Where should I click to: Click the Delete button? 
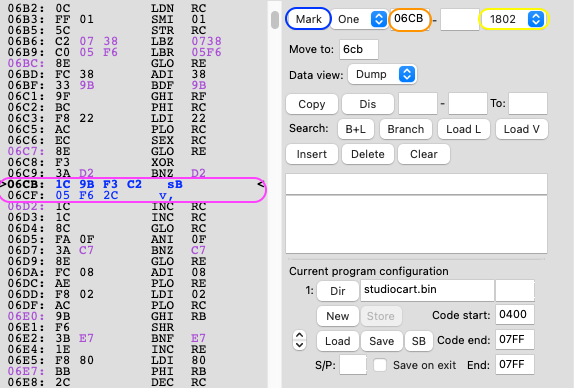tap(368, 154)
